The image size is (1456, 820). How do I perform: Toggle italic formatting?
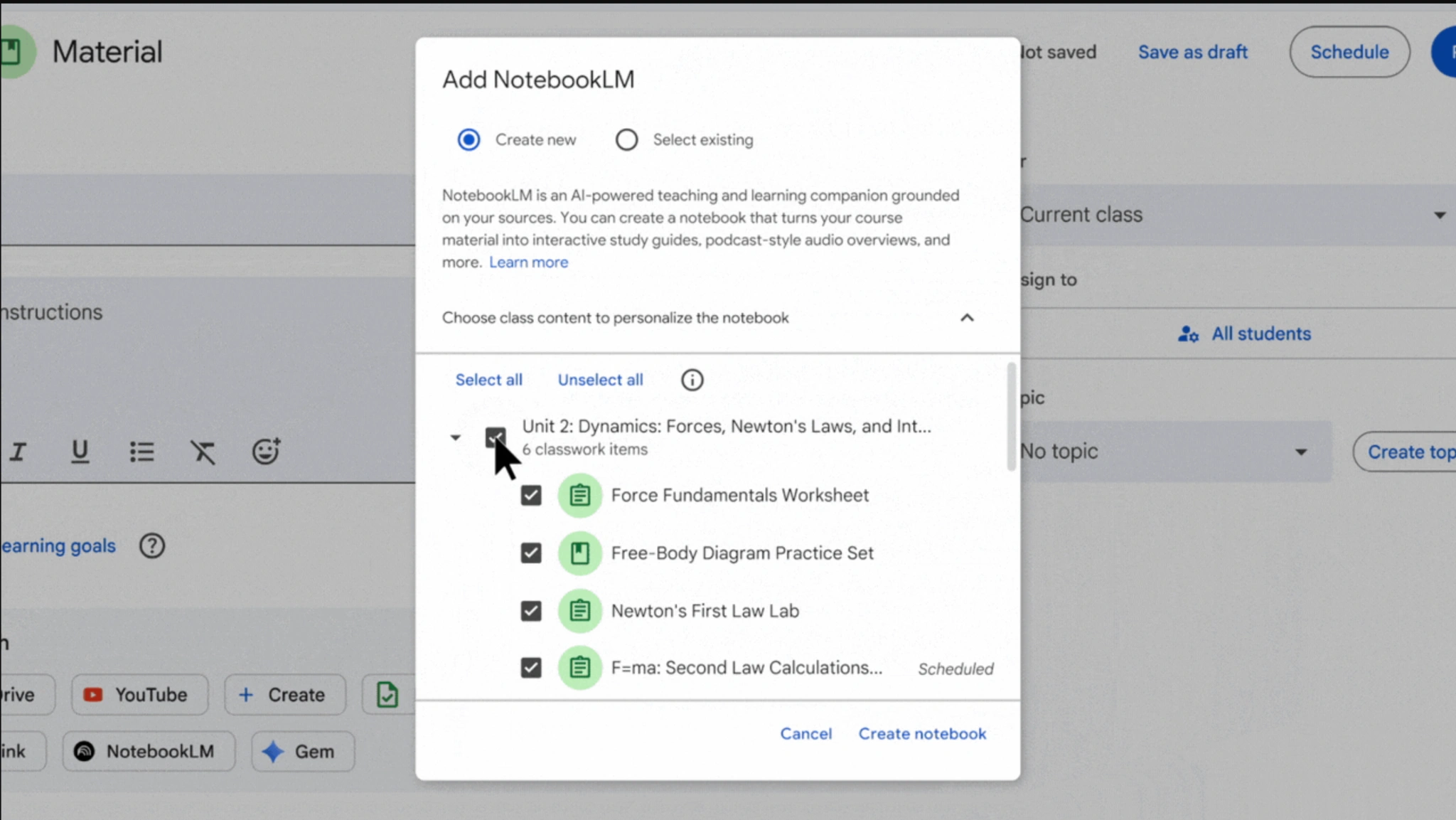(18, 452)
